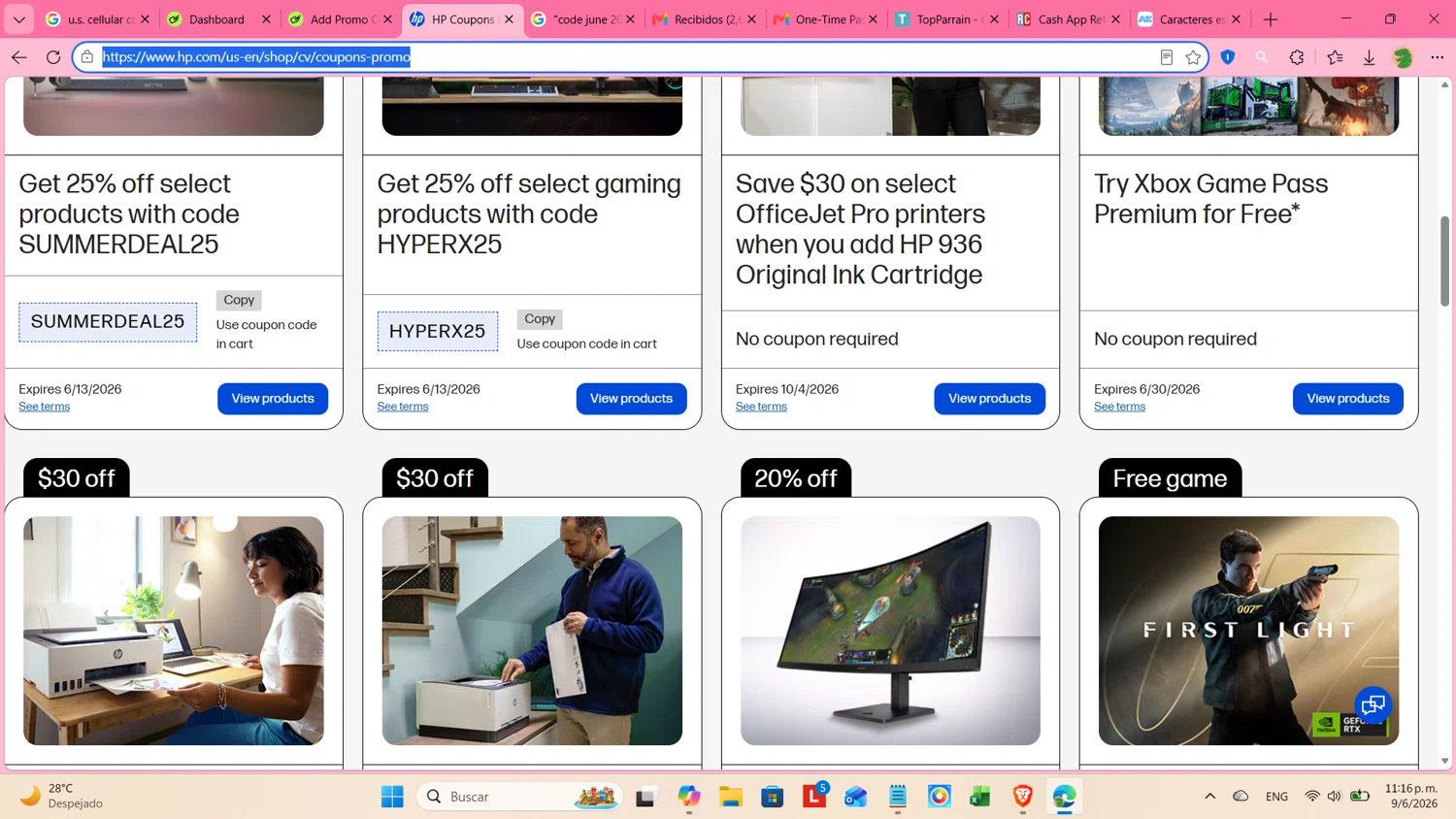Open the browser settings ellipsis menu

click(x=1438, y=57)
